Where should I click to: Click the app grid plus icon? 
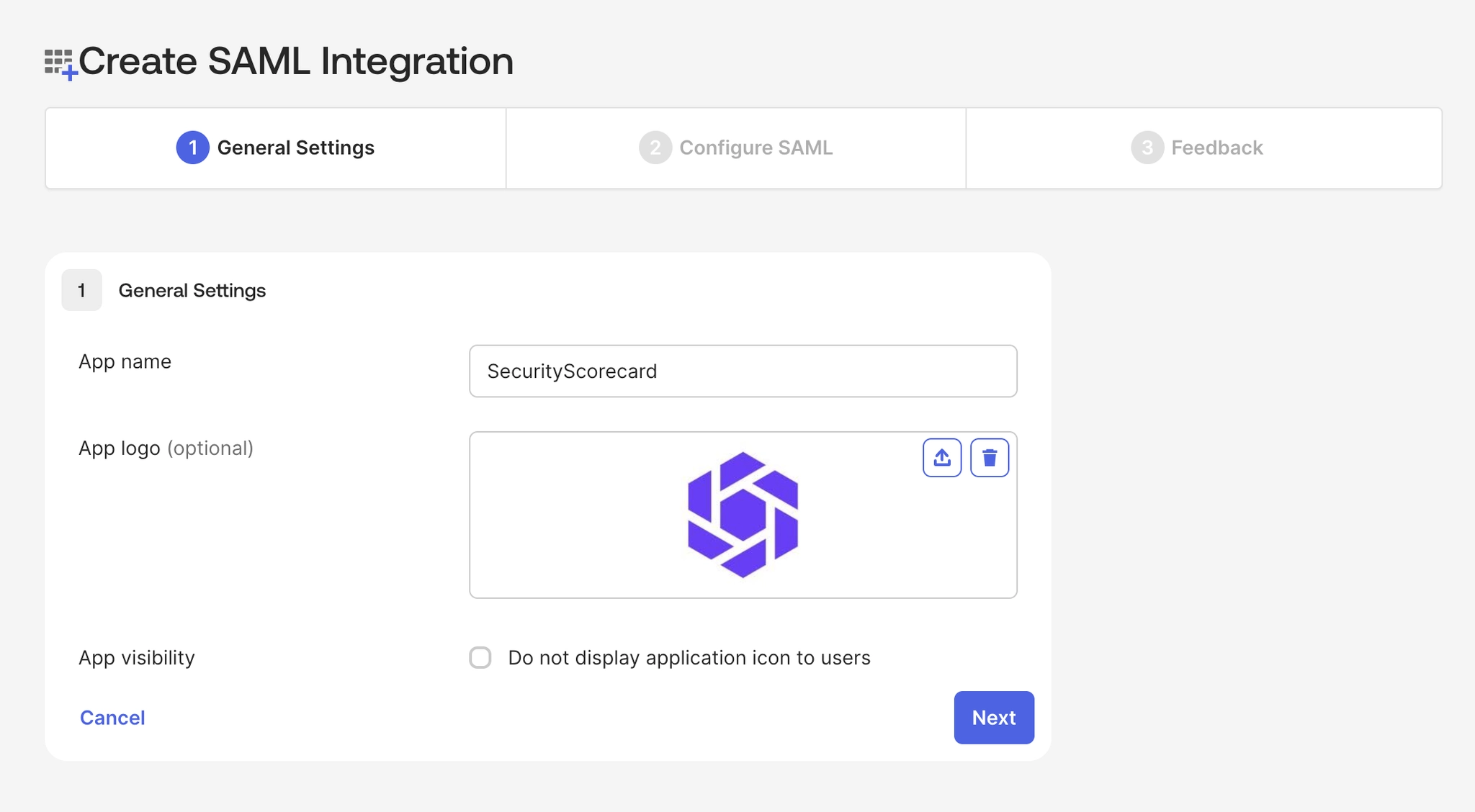[60, 64]
